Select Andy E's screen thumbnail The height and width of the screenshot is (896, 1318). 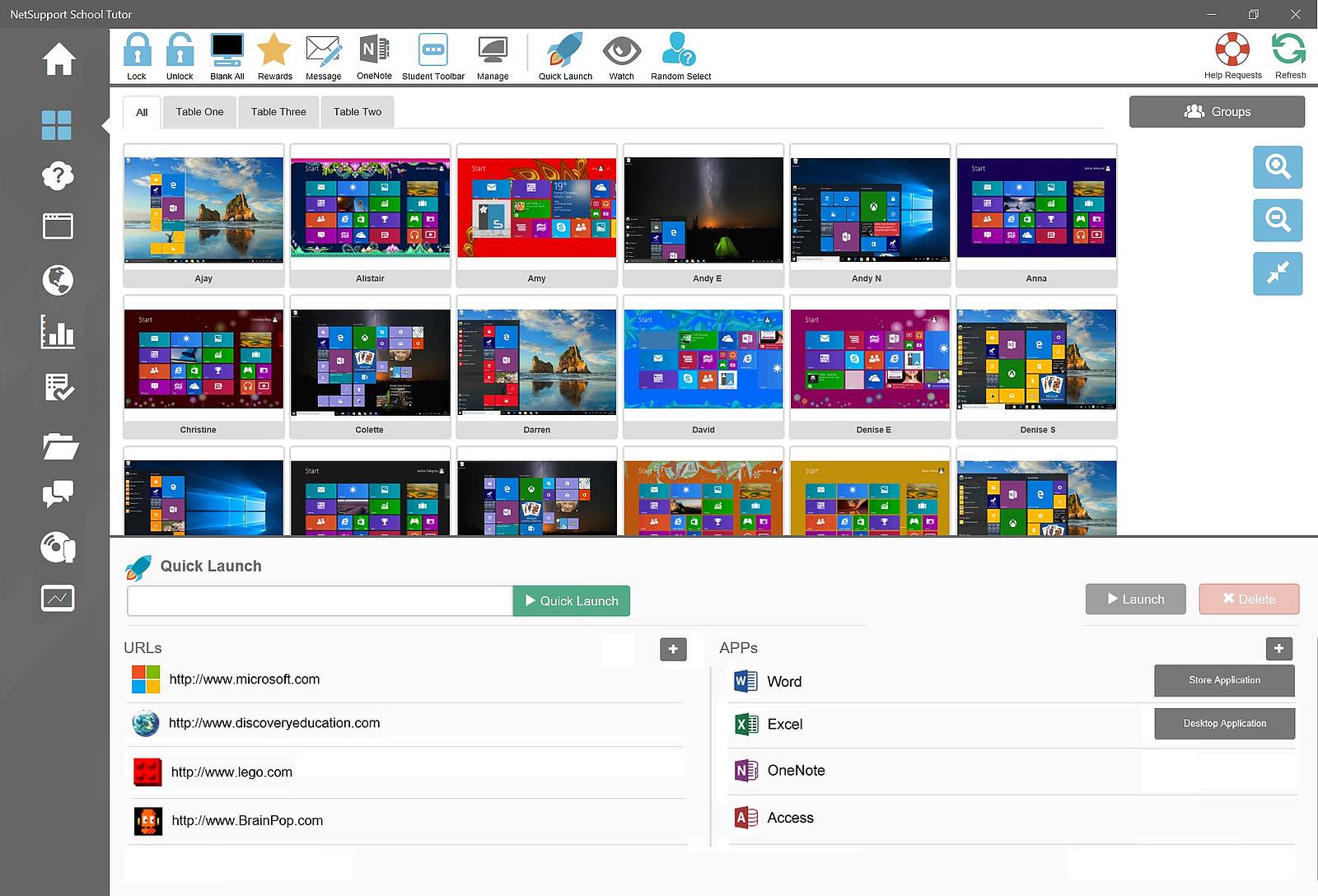pyautogui.click(x=703, y=210)
